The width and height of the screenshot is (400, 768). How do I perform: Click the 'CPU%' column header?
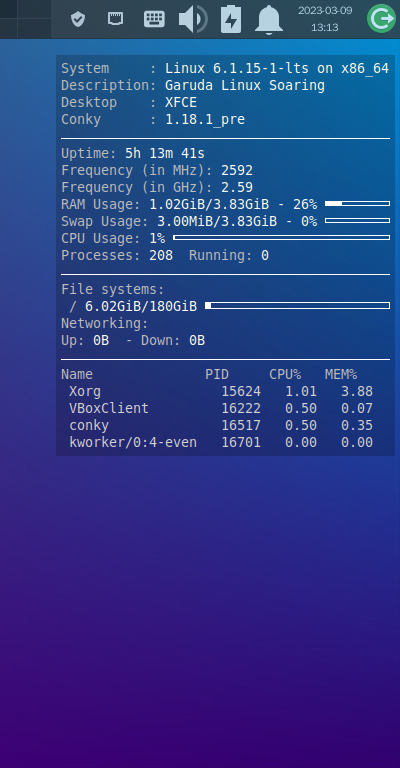285,375
